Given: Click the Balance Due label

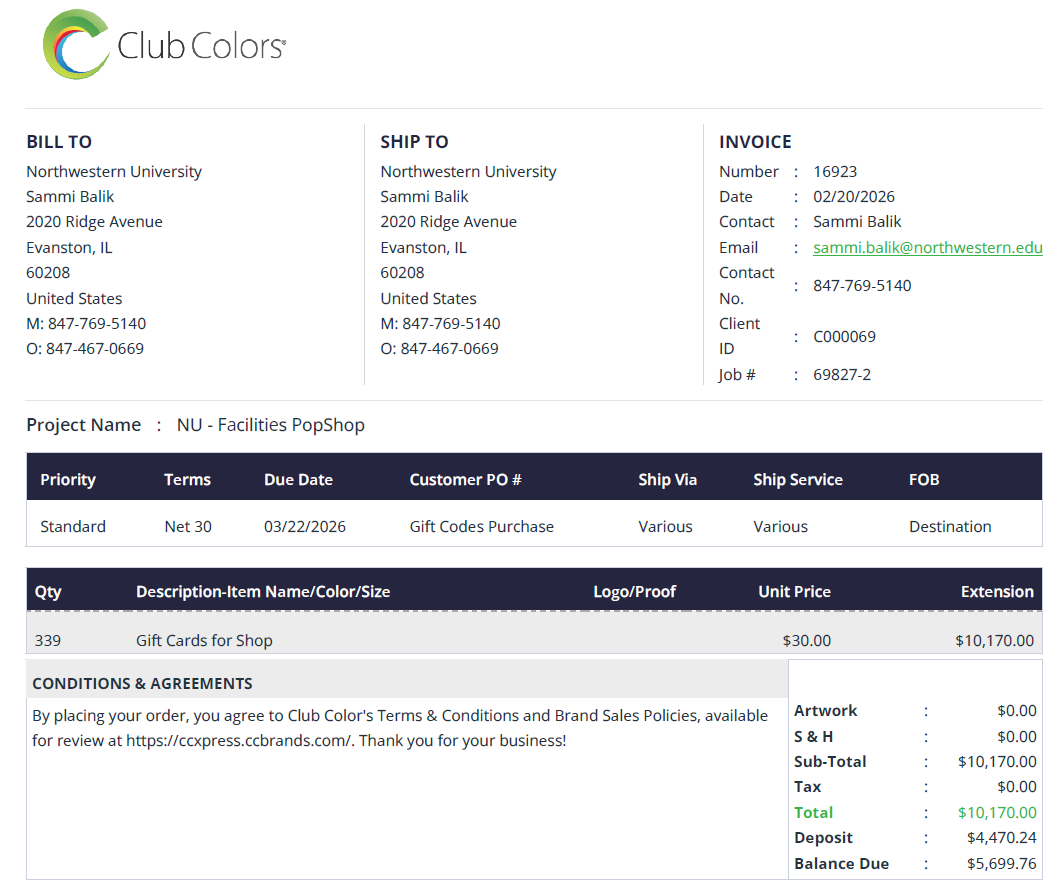Looking at the screenshot, I should pyautogui.click(x=841, y=864).
